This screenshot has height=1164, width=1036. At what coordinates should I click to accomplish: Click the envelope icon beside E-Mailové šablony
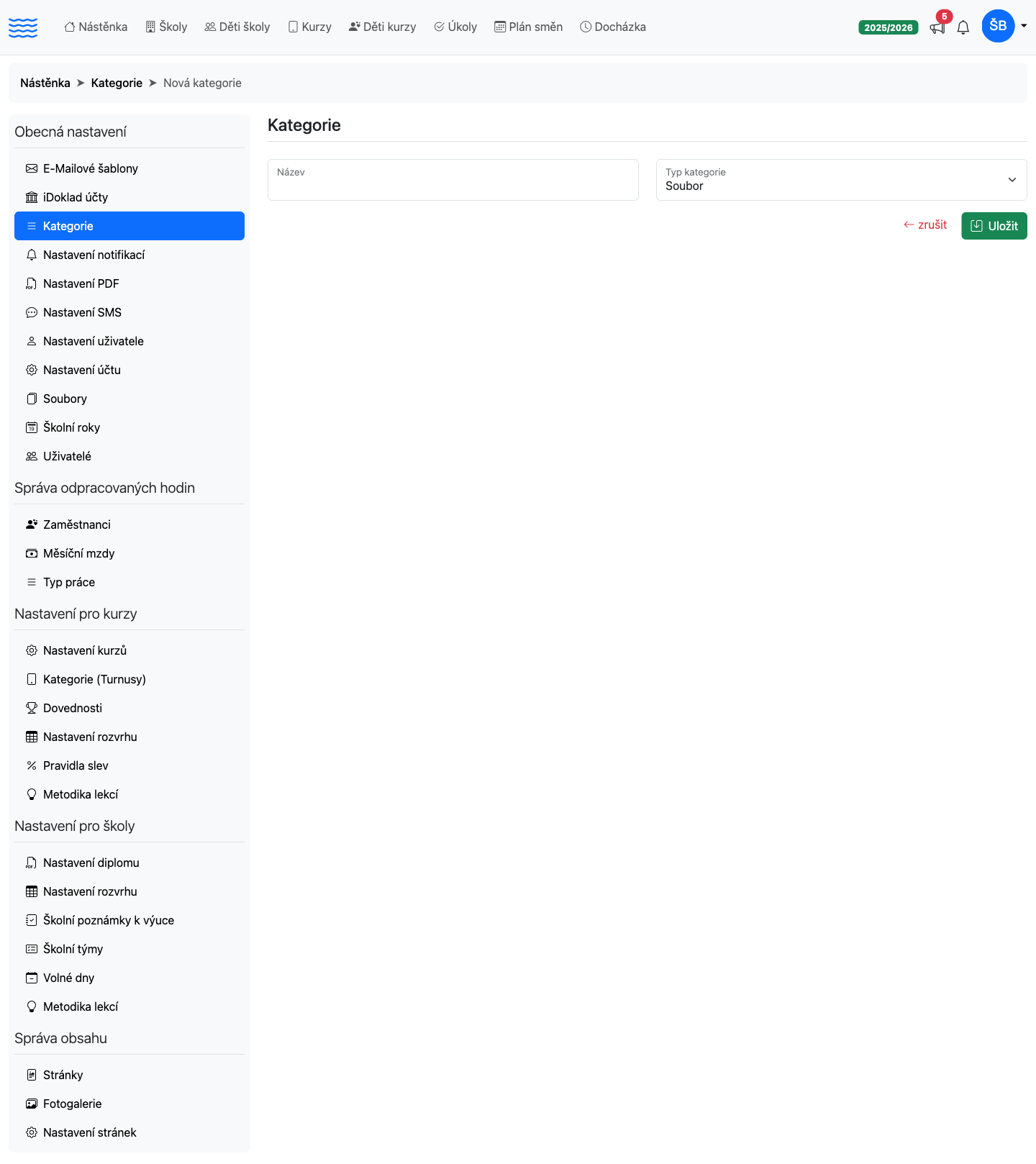[32, 168]
